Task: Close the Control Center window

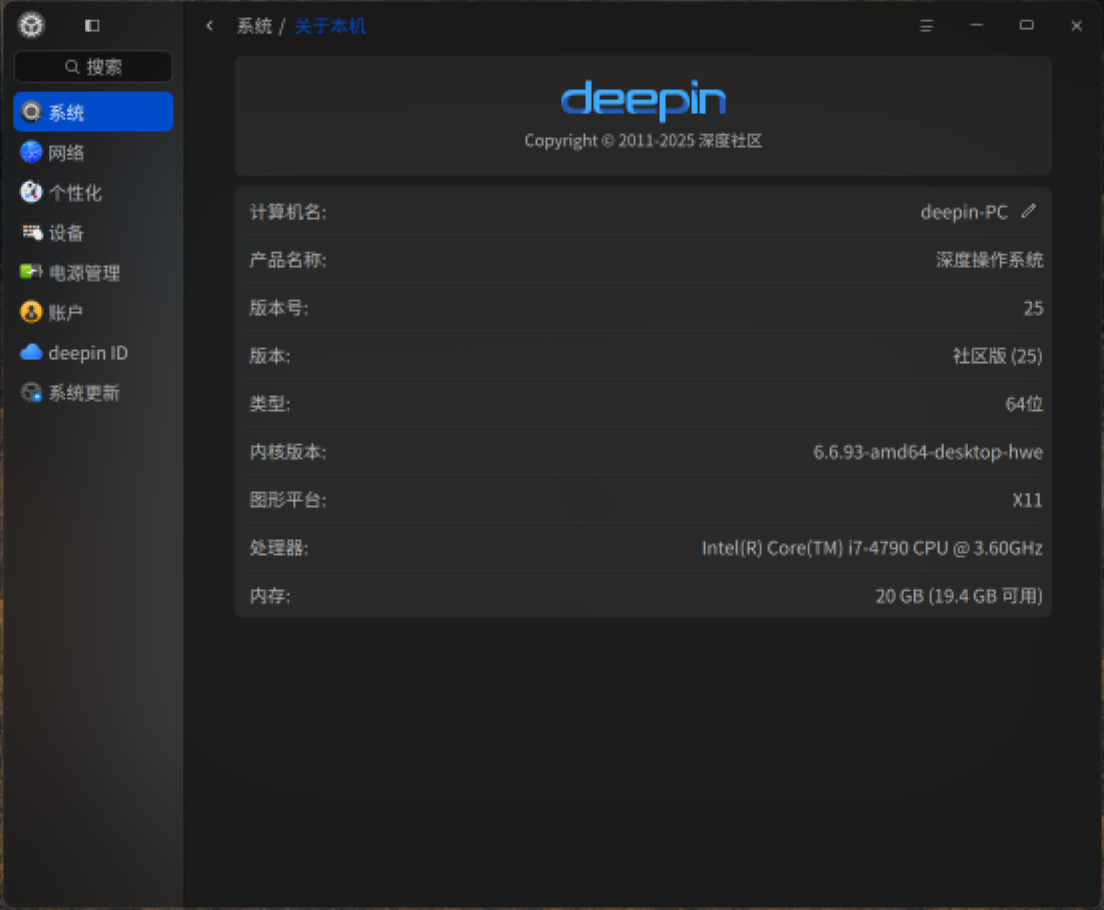Action: point(1077,26)
